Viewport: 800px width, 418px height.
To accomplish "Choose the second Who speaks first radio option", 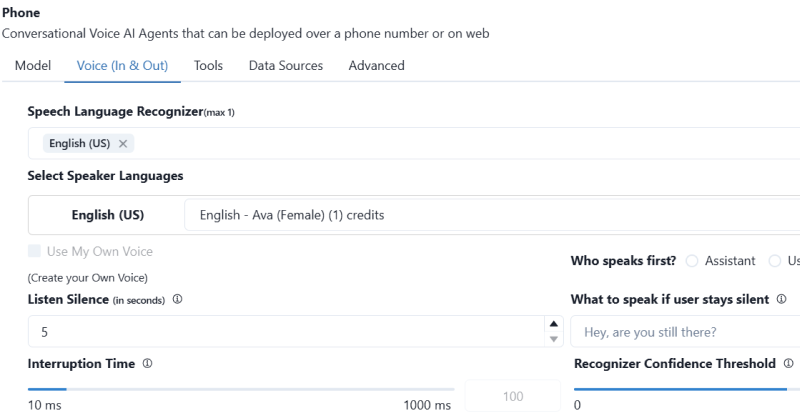I will click(775, 261).
